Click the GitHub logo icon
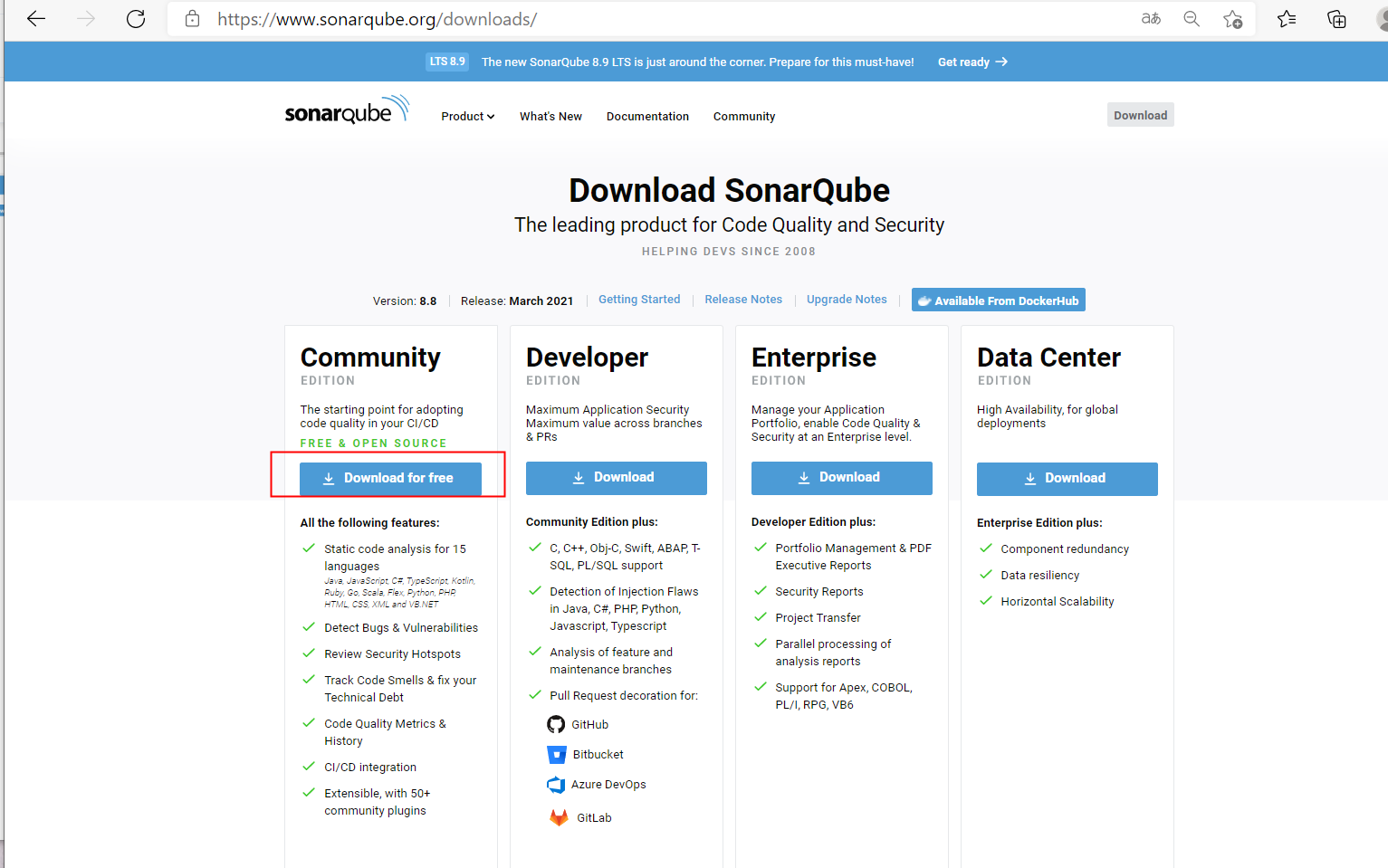This screenshot has height=868, width=1388. click(556, 724)
